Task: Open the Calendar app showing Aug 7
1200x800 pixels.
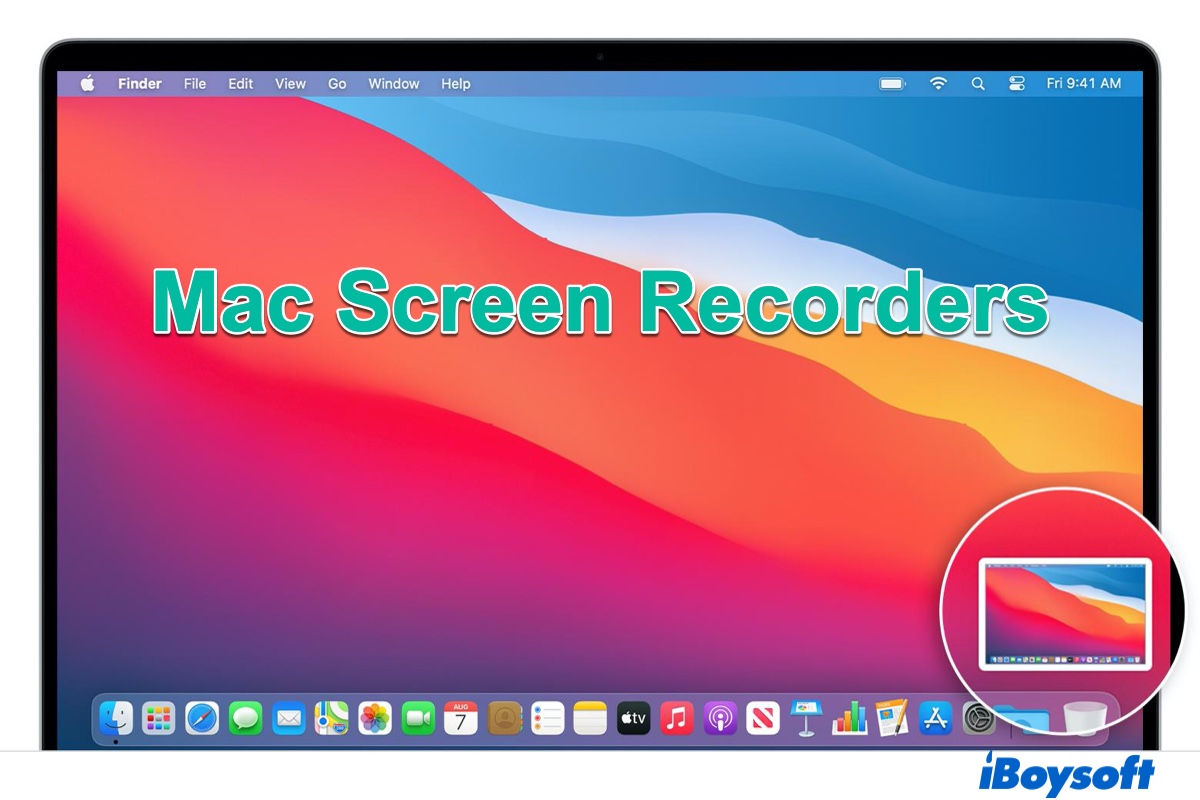Action: point(461,717)
